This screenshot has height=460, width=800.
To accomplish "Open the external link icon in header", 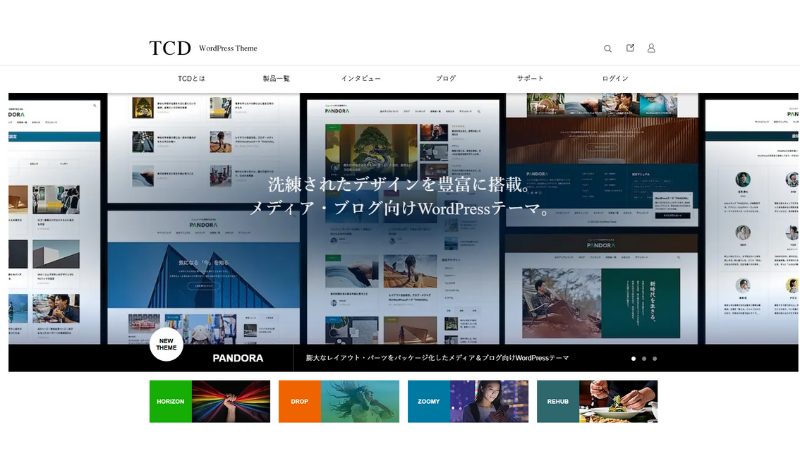I will click(x=630, y=48).
